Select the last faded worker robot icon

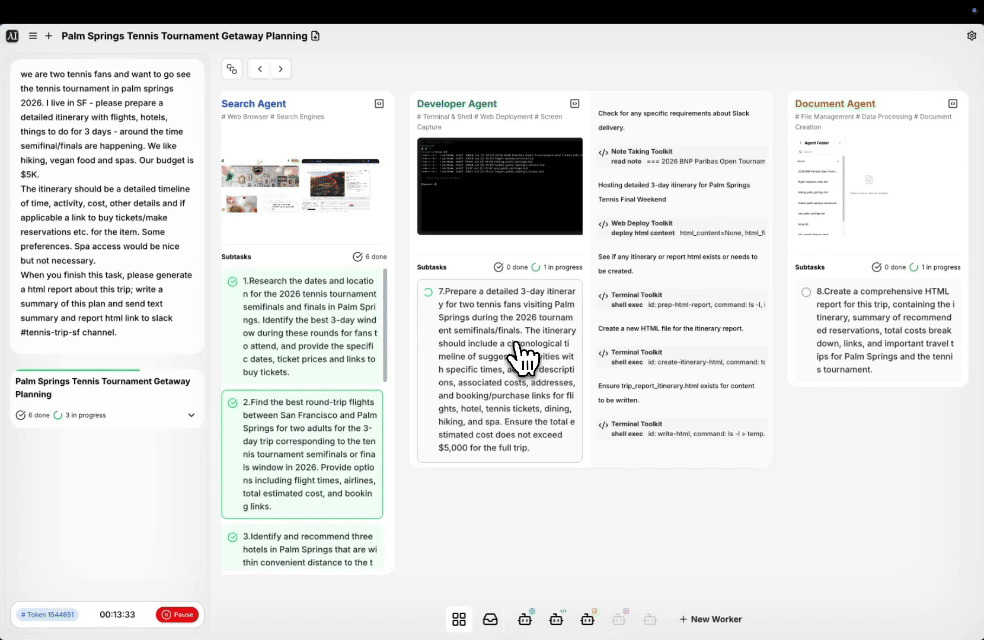[650, 619]
